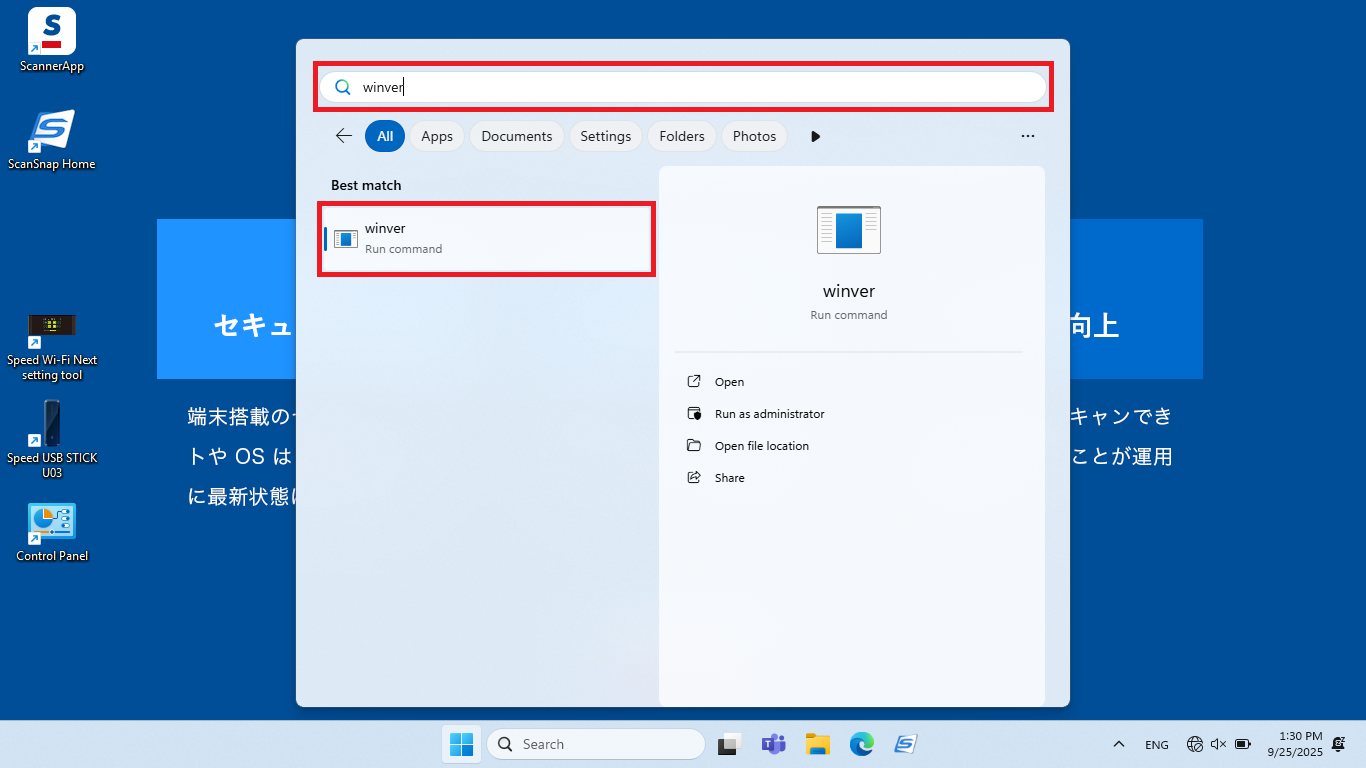Select the winver Best match result
Image resolution: width=1366 pixels, height=768 pixels.
click(487, 238)
